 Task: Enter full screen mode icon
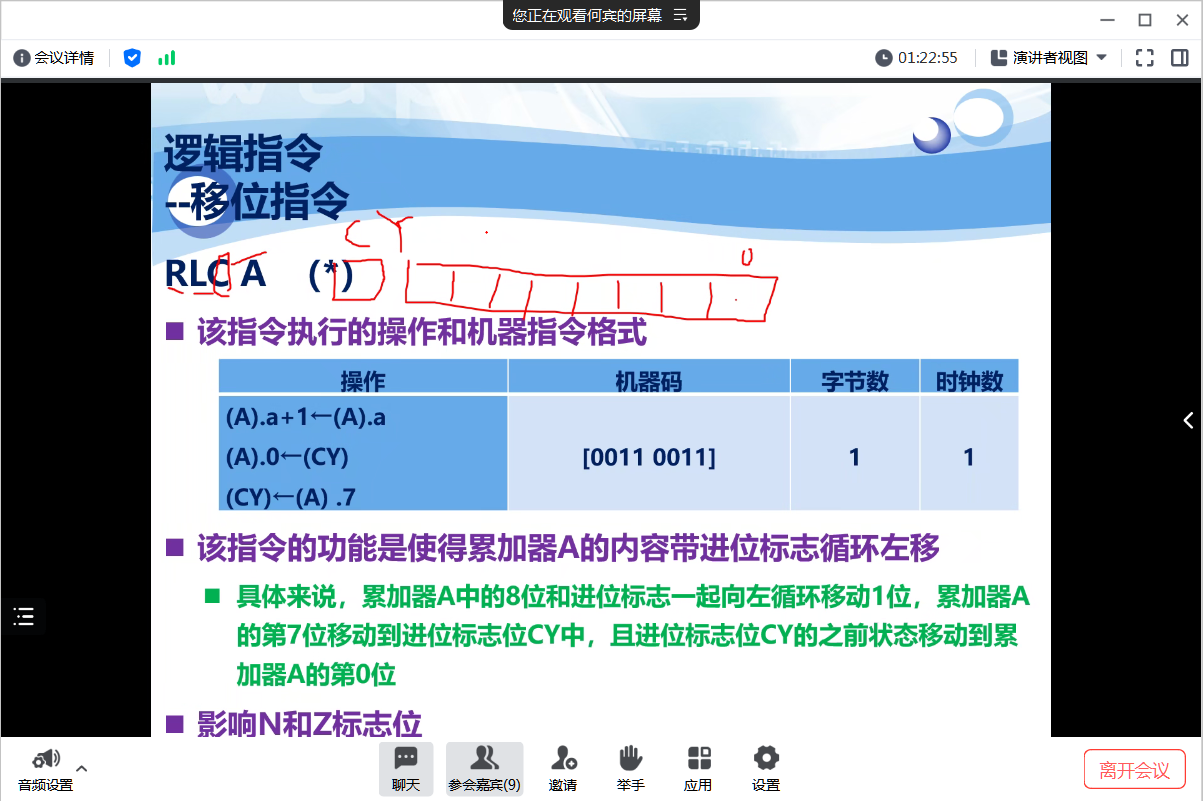click(x=1145, y=58)
